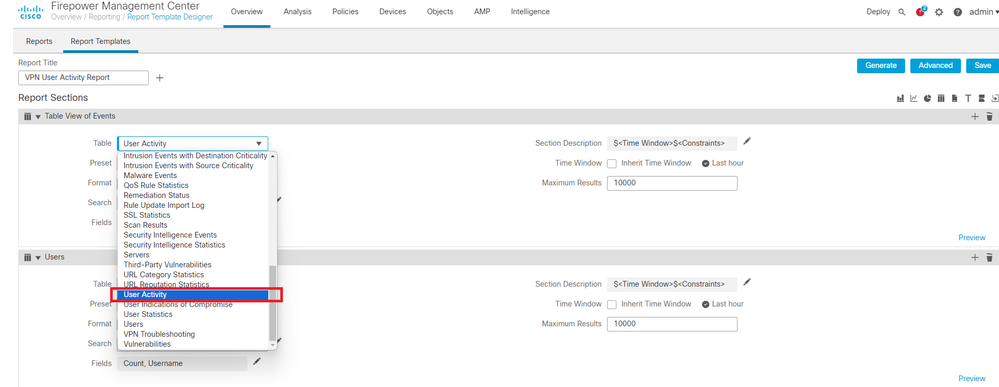
Task: Select SSL Statistics from list
Action: tap(147, 215)
